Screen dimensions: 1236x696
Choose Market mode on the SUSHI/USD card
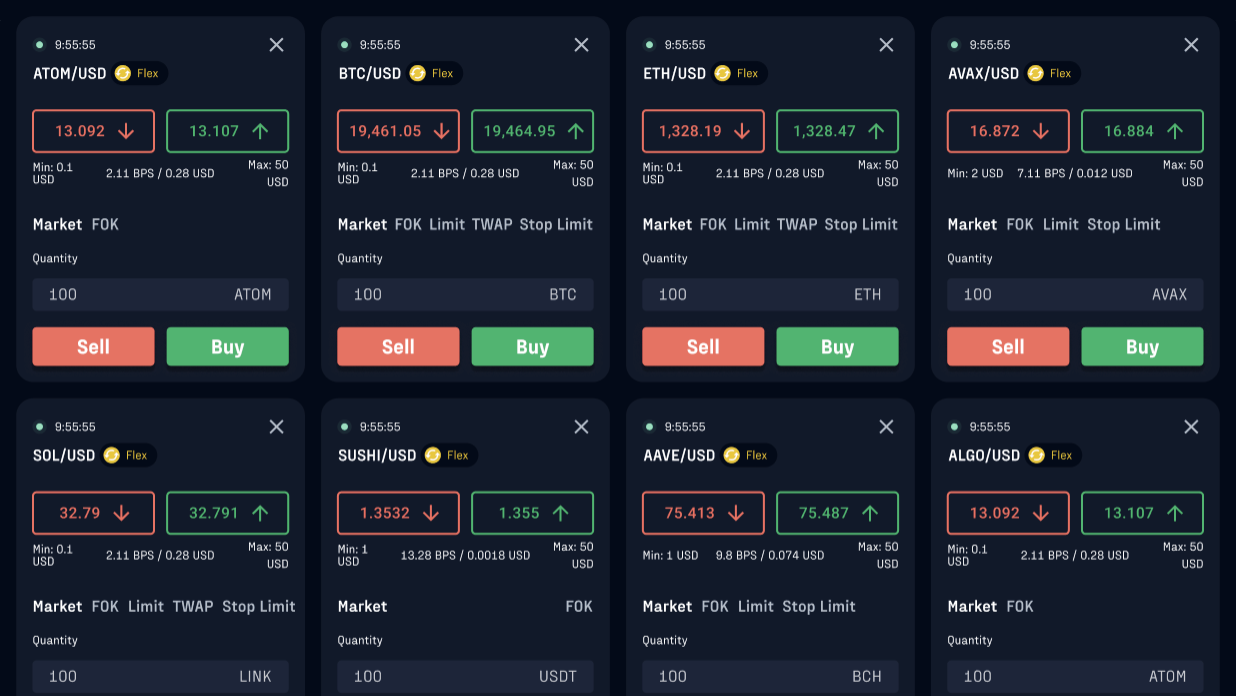click(362, 606)
